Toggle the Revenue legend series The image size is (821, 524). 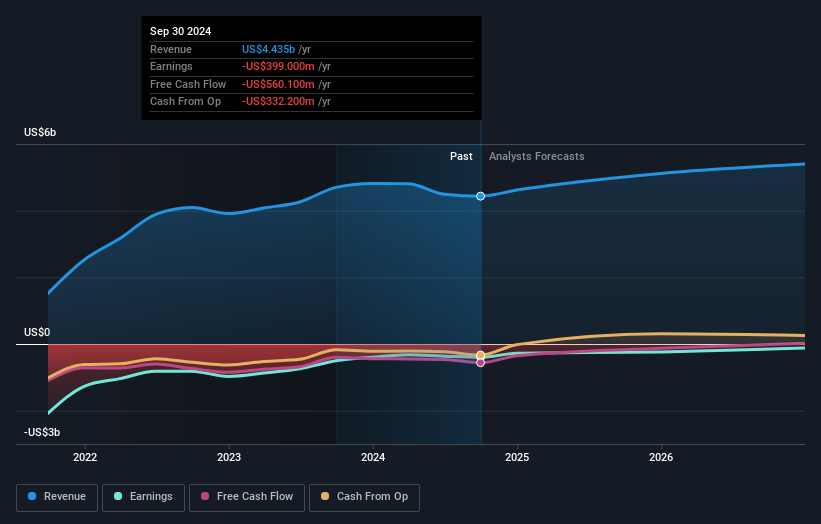point(57,497)
